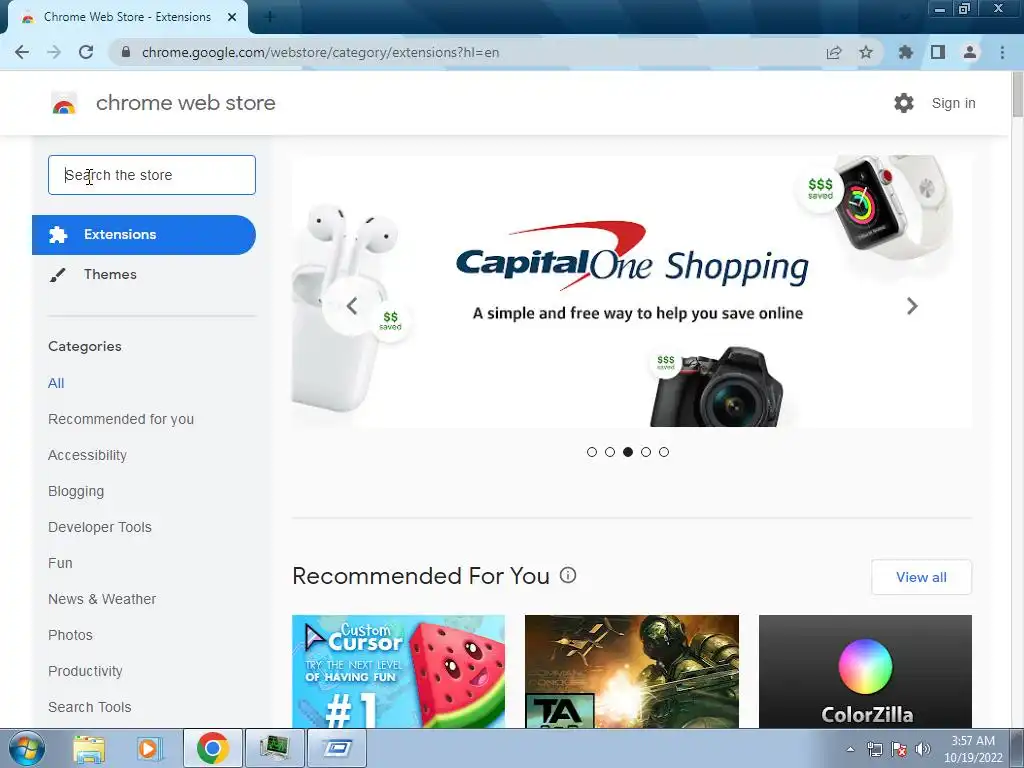
Task: Click the info icon beside Recommended For You
Action: point(568,575)
